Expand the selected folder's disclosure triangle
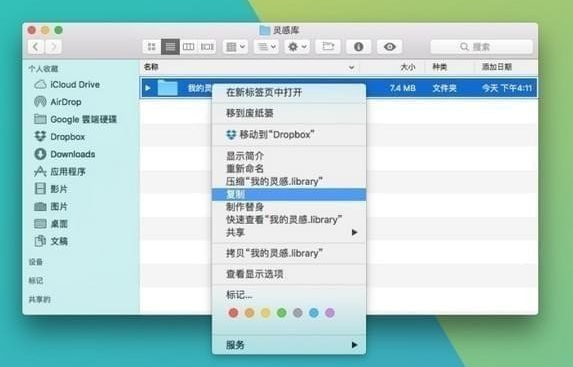 pyautogui.click(x=148, y=88)
